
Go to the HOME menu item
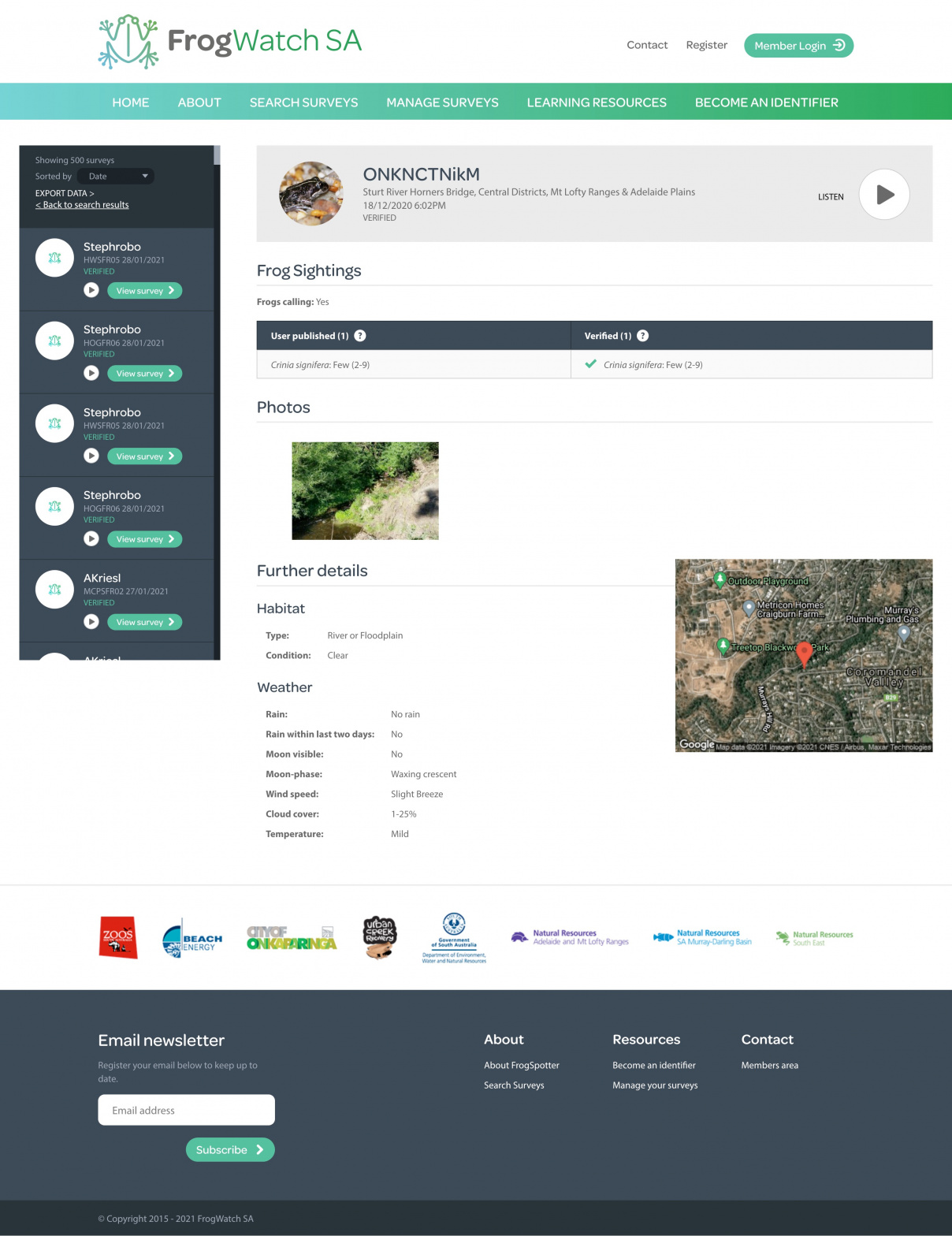[131, 102]
